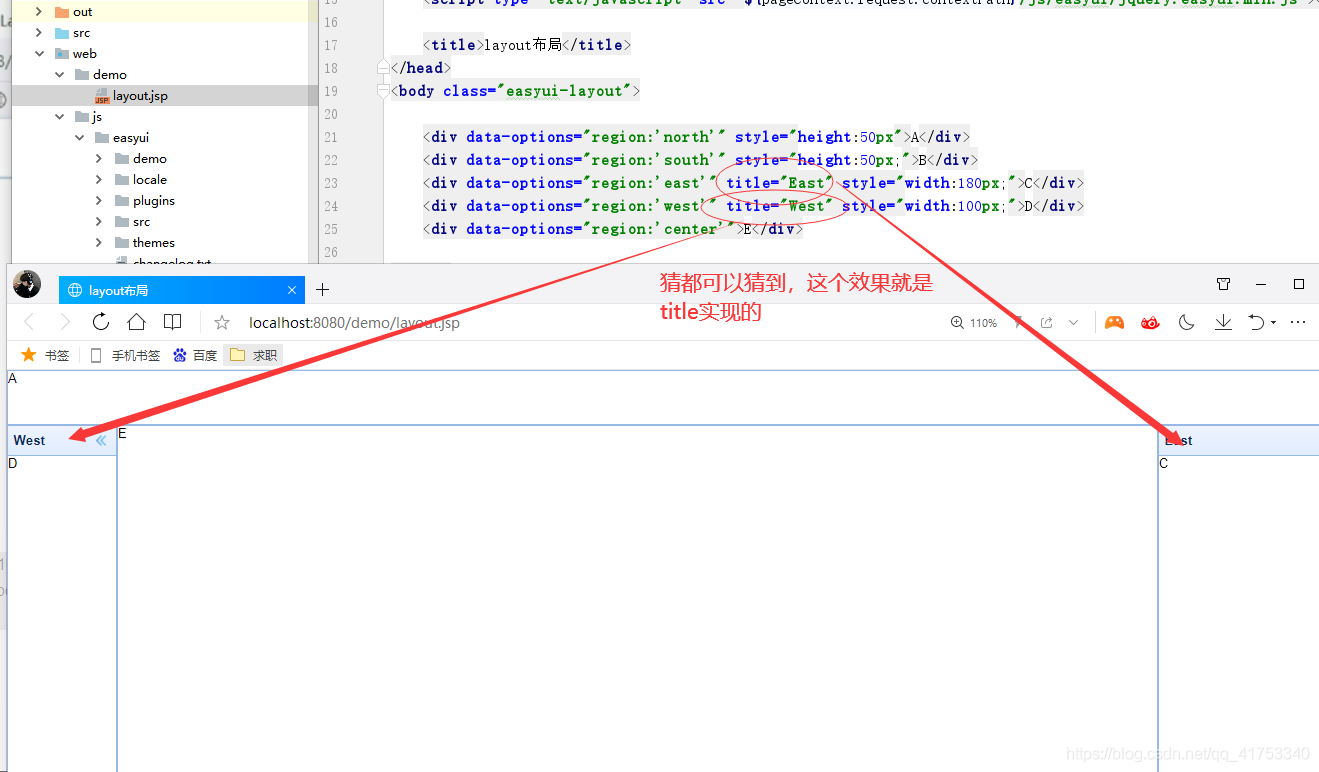
Task: Expand the themes folder arrow
Action: (x=99, y=243)
